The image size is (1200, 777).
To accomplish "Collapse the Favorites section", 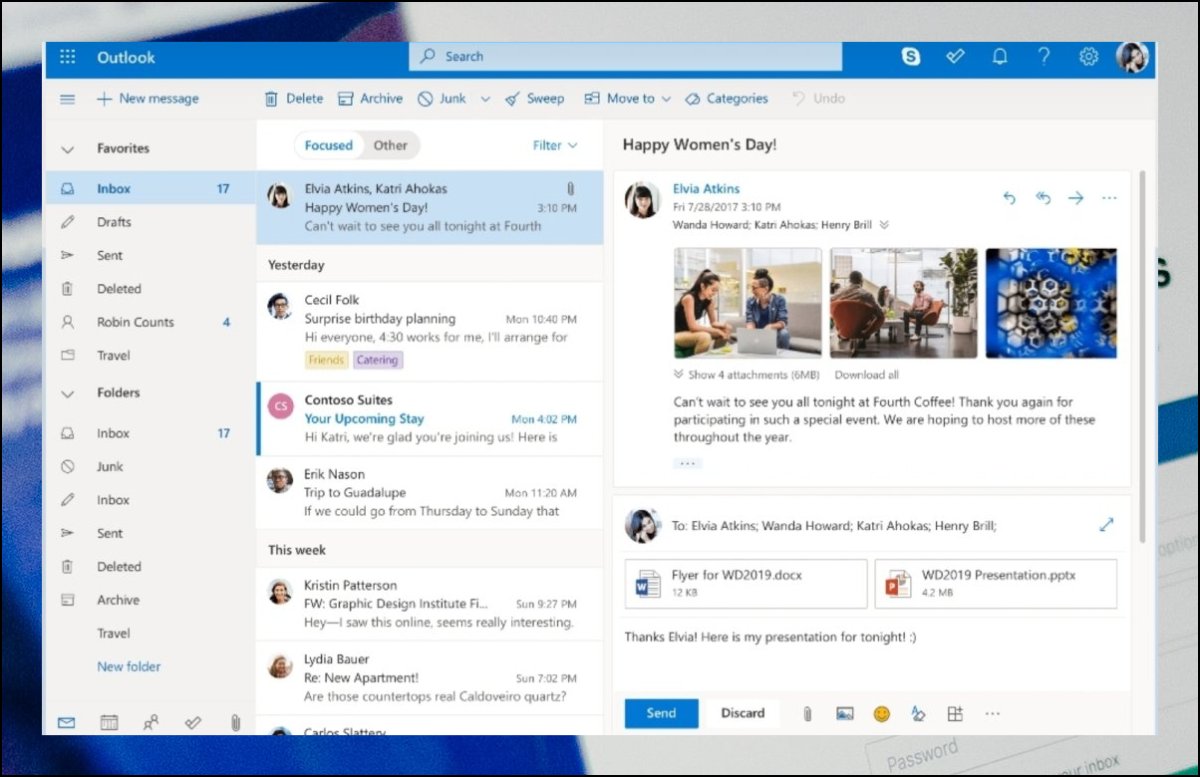I will [68, 149].
